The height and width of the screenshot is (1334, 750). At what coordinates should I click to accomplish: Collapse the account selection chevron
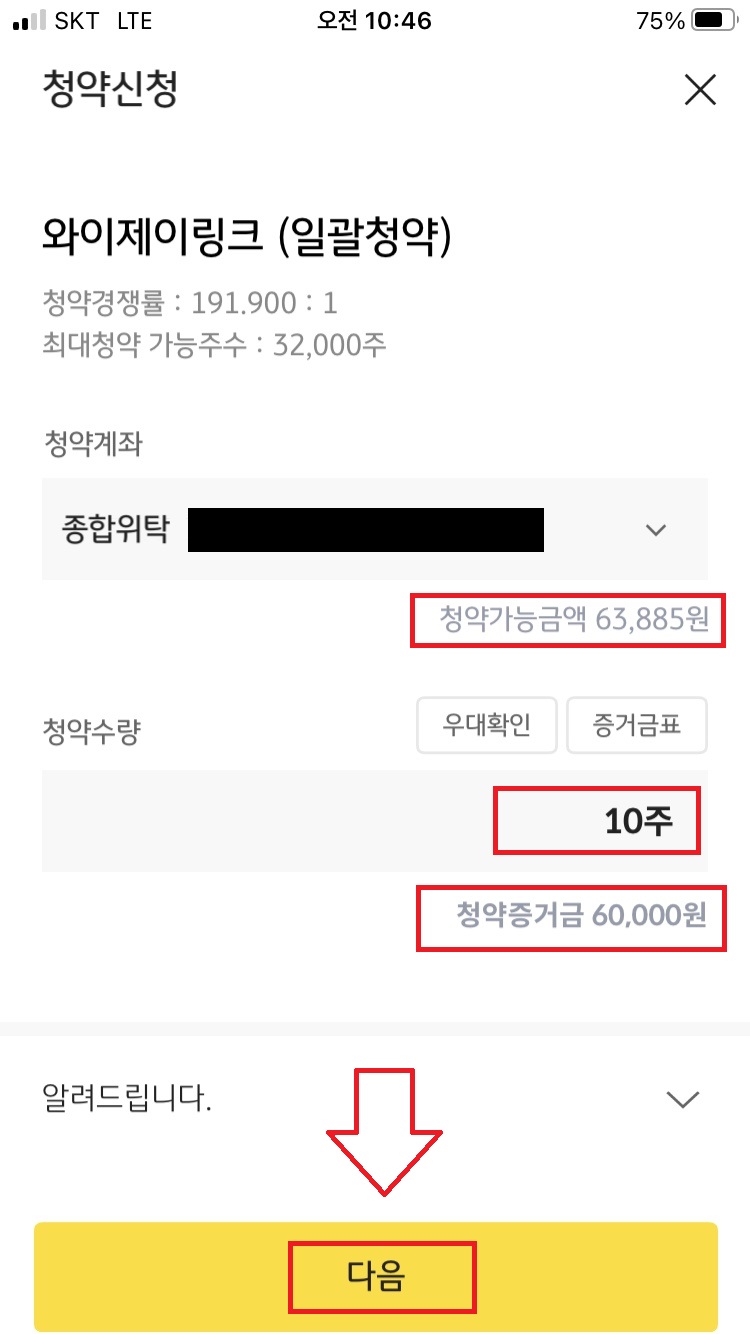coord(656,530)
